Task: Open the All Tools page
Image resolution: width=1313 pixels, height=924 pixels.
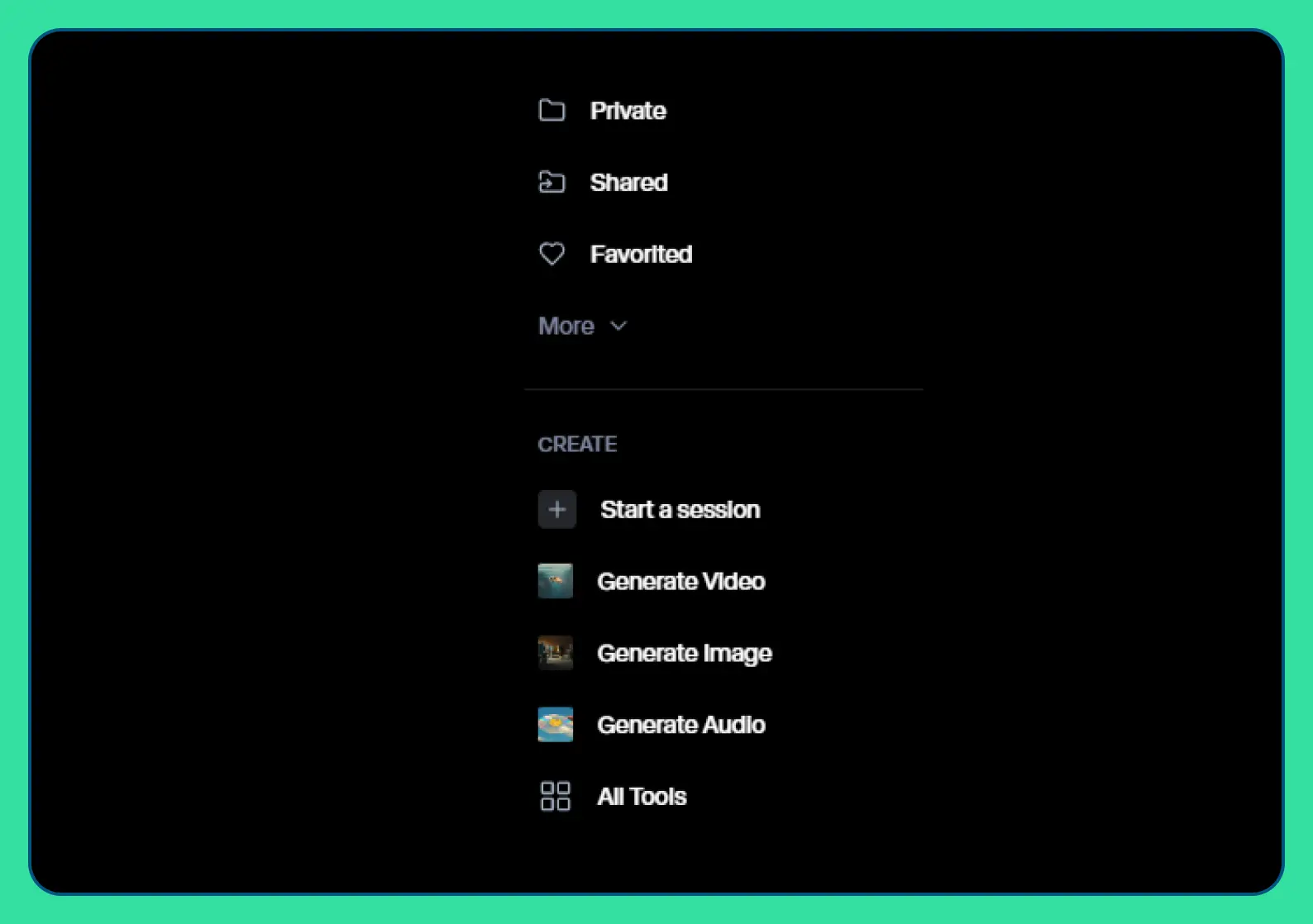Action: tap(642, 797)
